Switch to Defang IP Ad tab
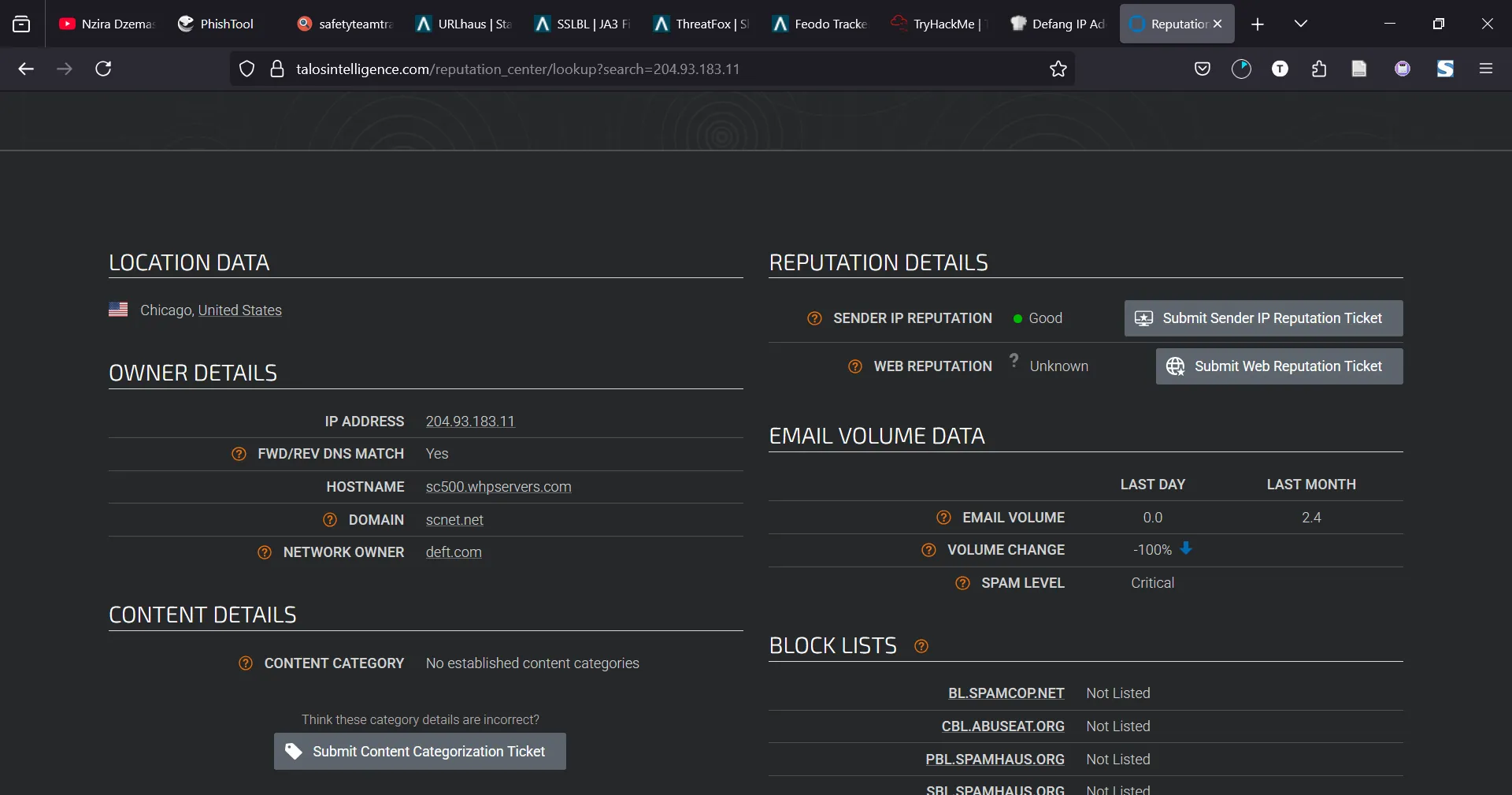 pos(1059,24)
